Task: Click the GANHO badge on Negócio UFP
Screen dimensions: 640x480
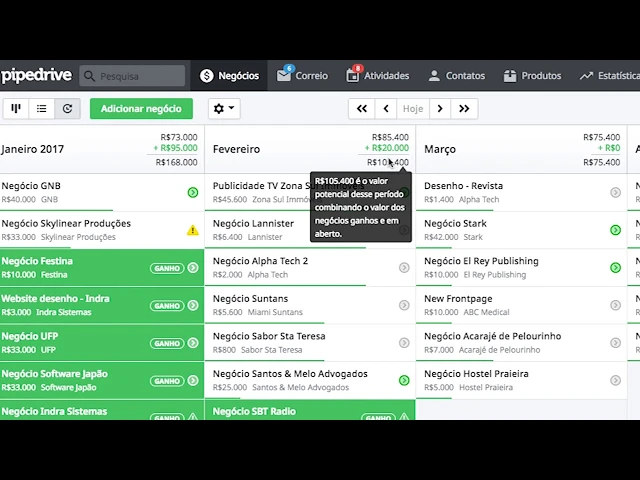Action: (167, 343)
